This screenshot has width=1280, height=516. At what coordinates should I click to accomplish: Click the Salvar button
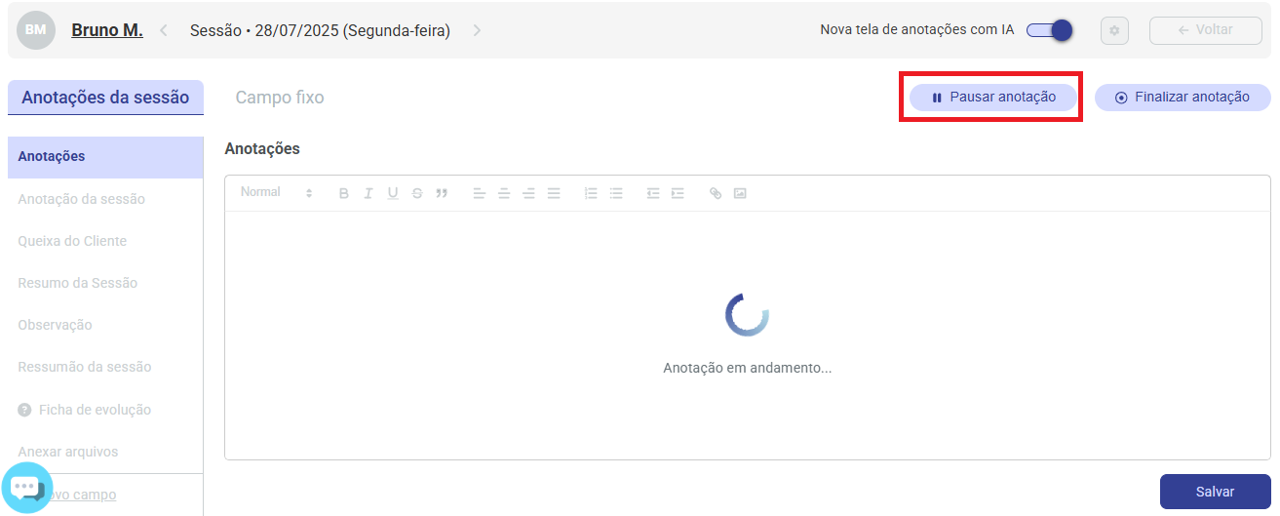[x=1215, y=492]
